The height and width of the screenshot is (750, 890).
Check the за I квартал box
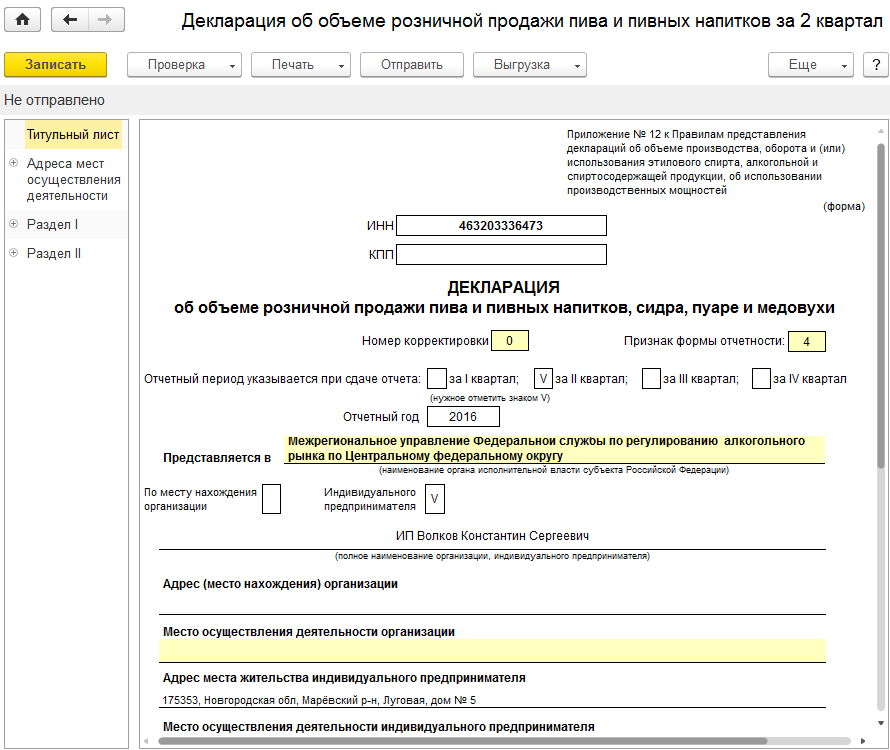(x=436, y=379)
